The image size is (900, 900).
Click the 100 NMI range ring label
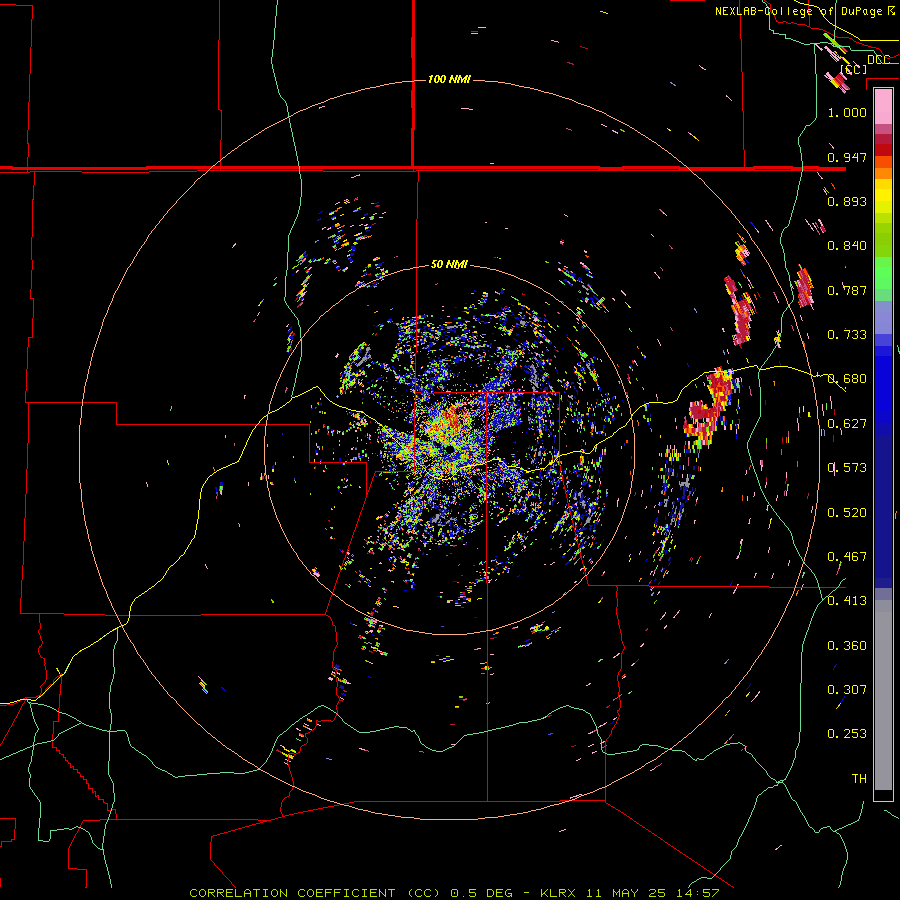click(x=449, y=79)
